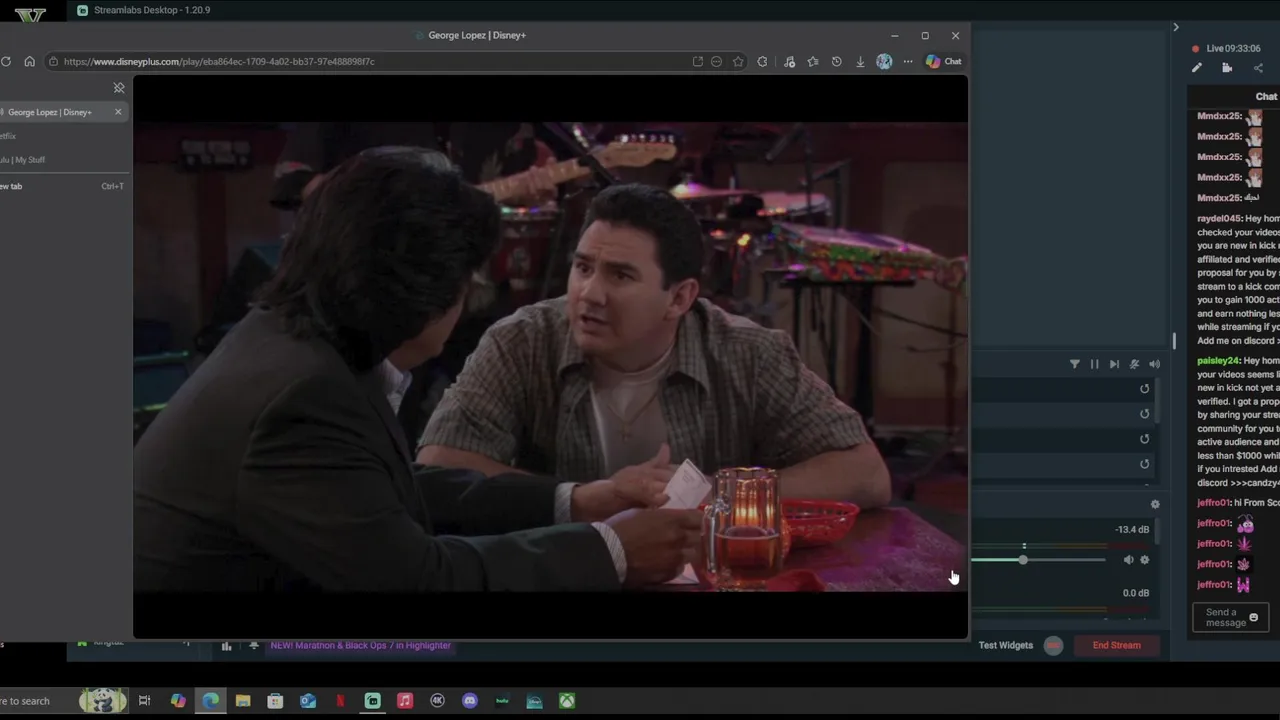The height and width of the screenshot is (720, 1280).
Task: Unpin the vertical tabs pane
Action: (x=119, y=88)
